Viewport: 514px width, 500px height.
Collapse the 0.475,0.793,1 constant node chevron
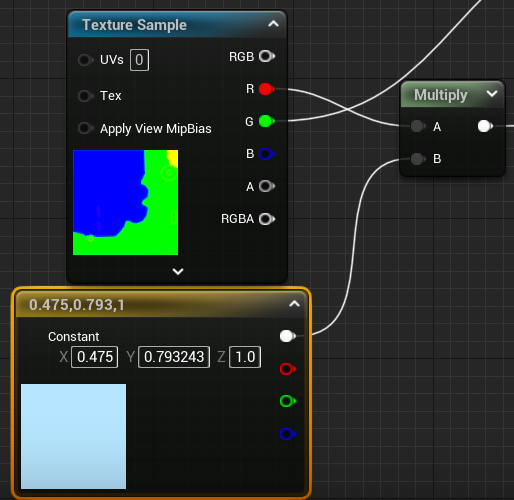coord(294,304)
